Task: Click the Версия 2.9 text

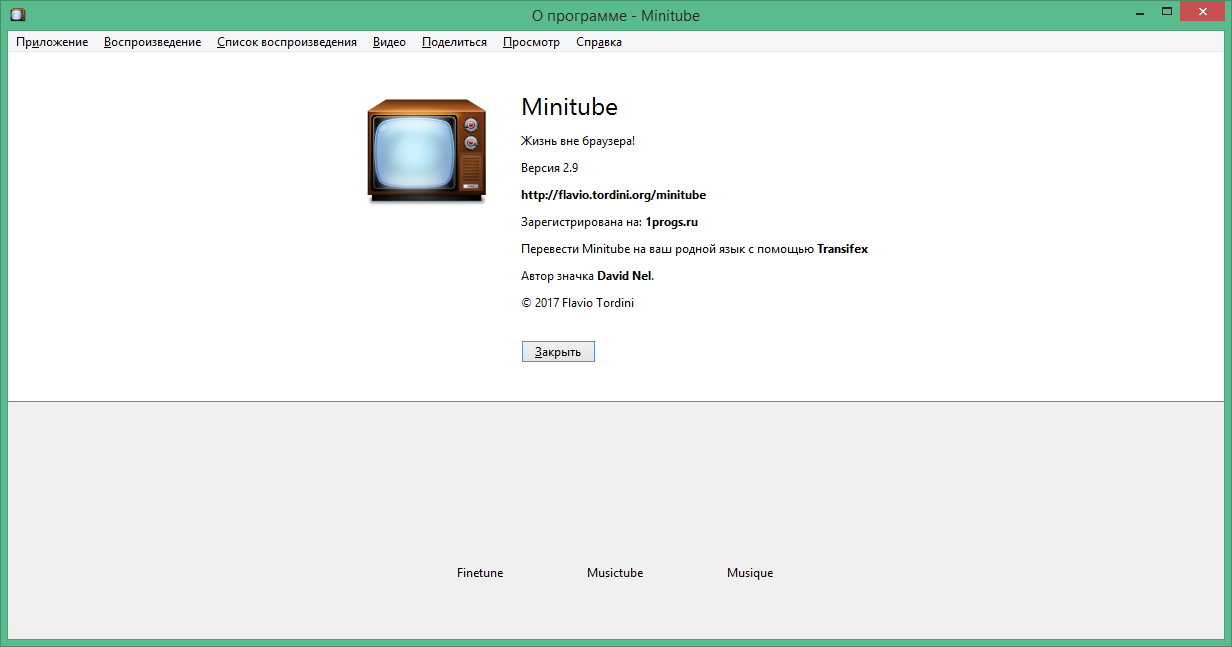Action: tap(549, 168)
